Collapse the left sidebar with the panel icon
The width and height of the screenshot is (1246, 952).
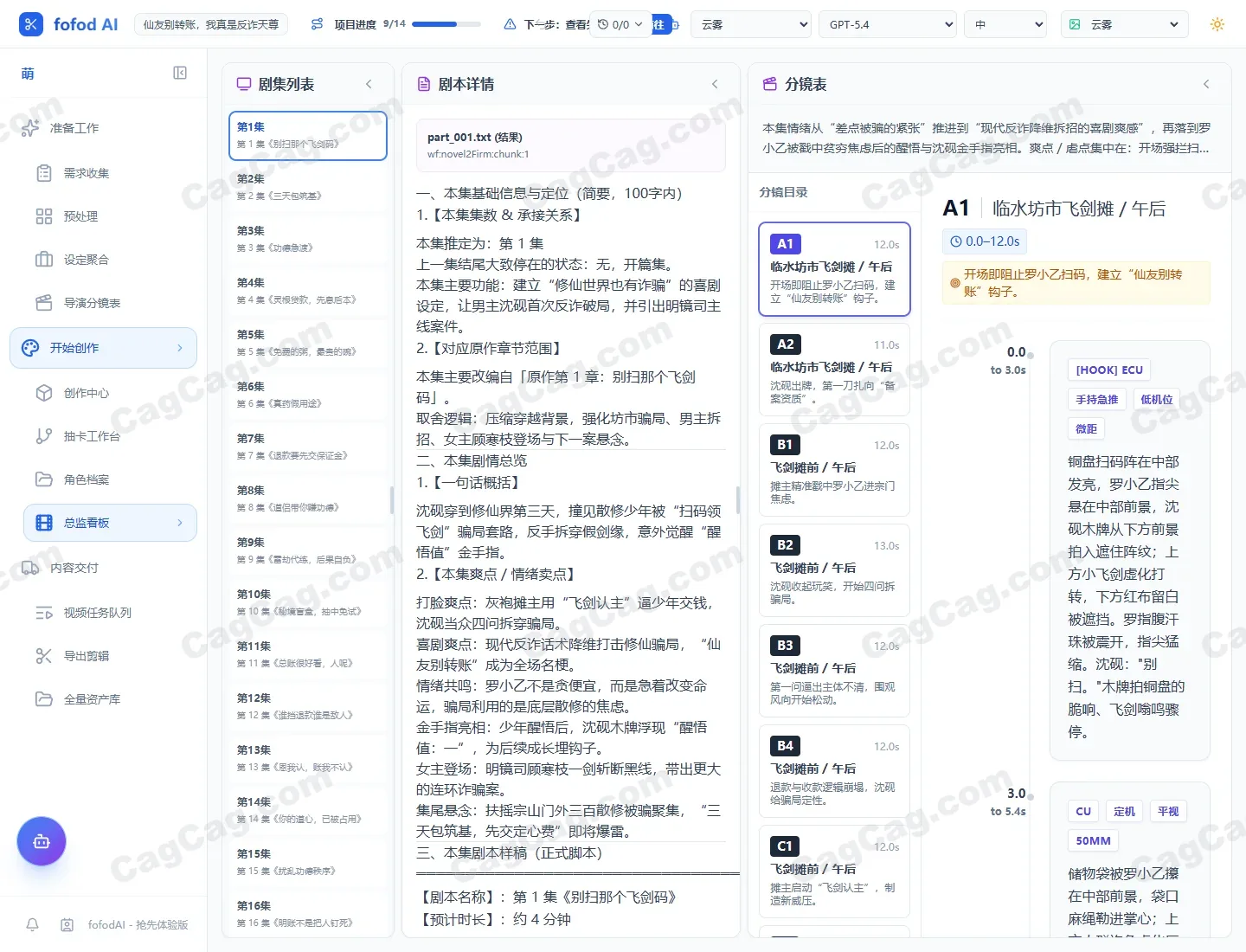click(x=180, y=73)
